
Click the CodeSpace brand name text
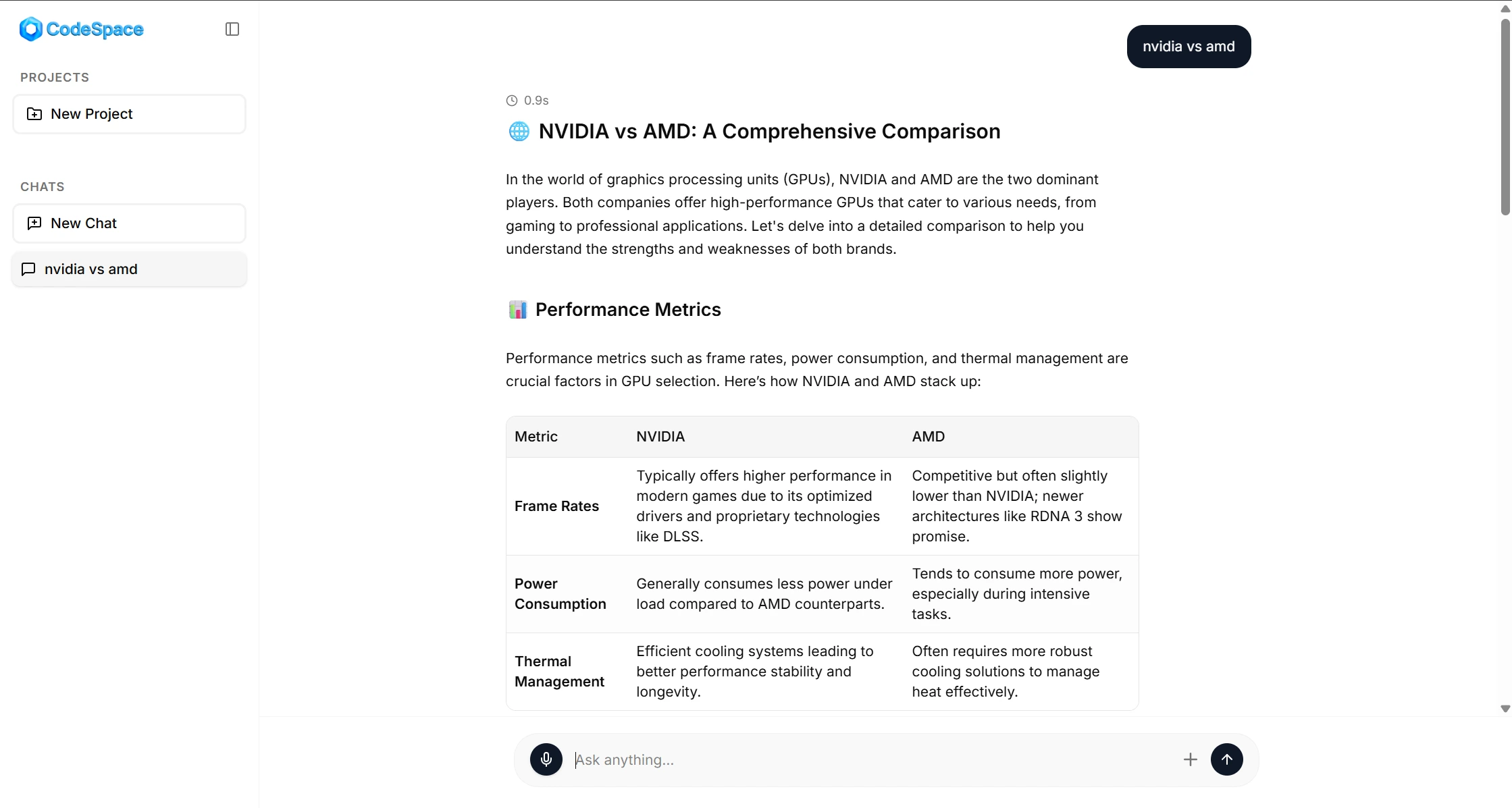pos(95,29)
